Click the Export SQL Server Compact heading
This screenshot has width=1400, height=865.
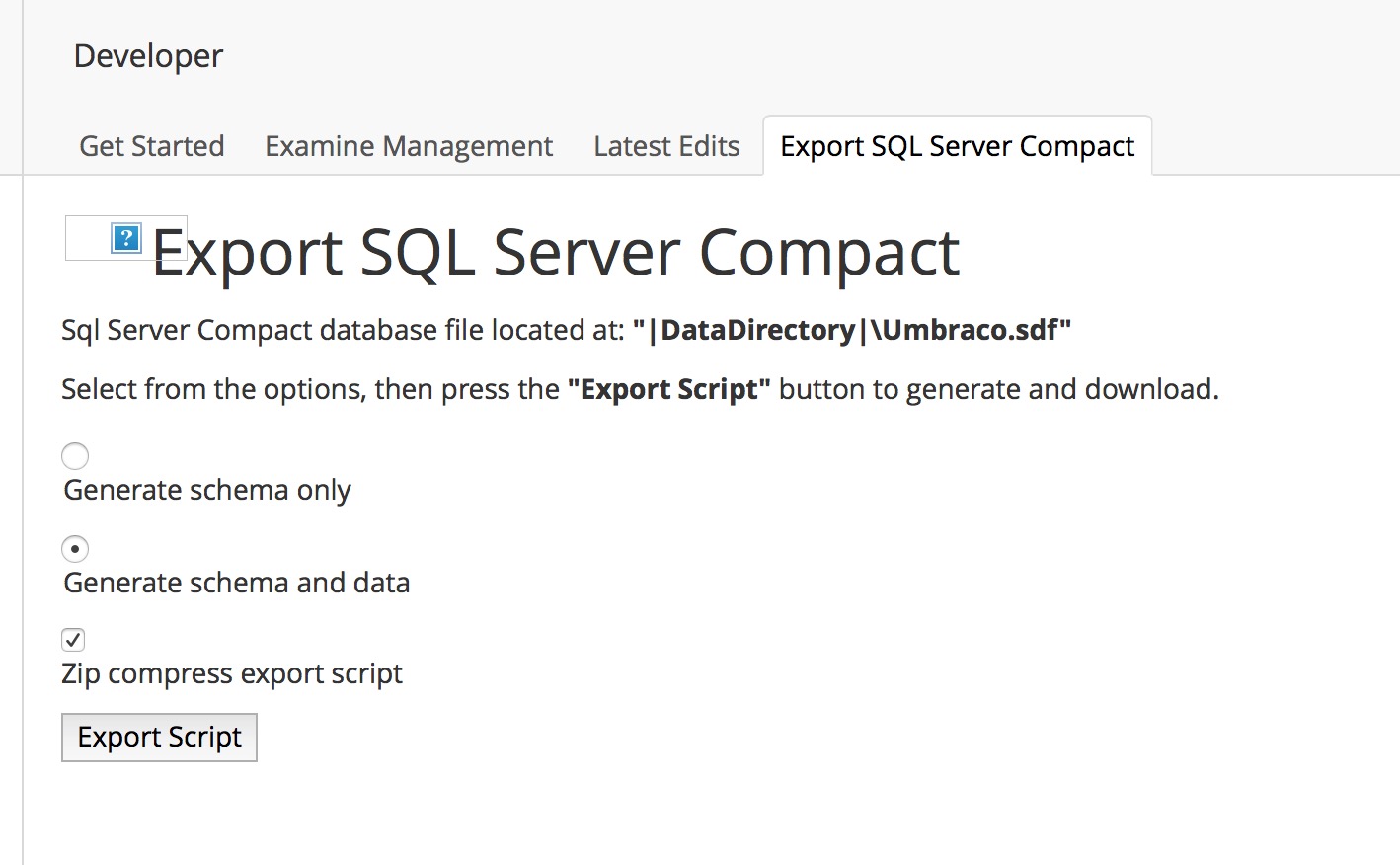(556, 253)
